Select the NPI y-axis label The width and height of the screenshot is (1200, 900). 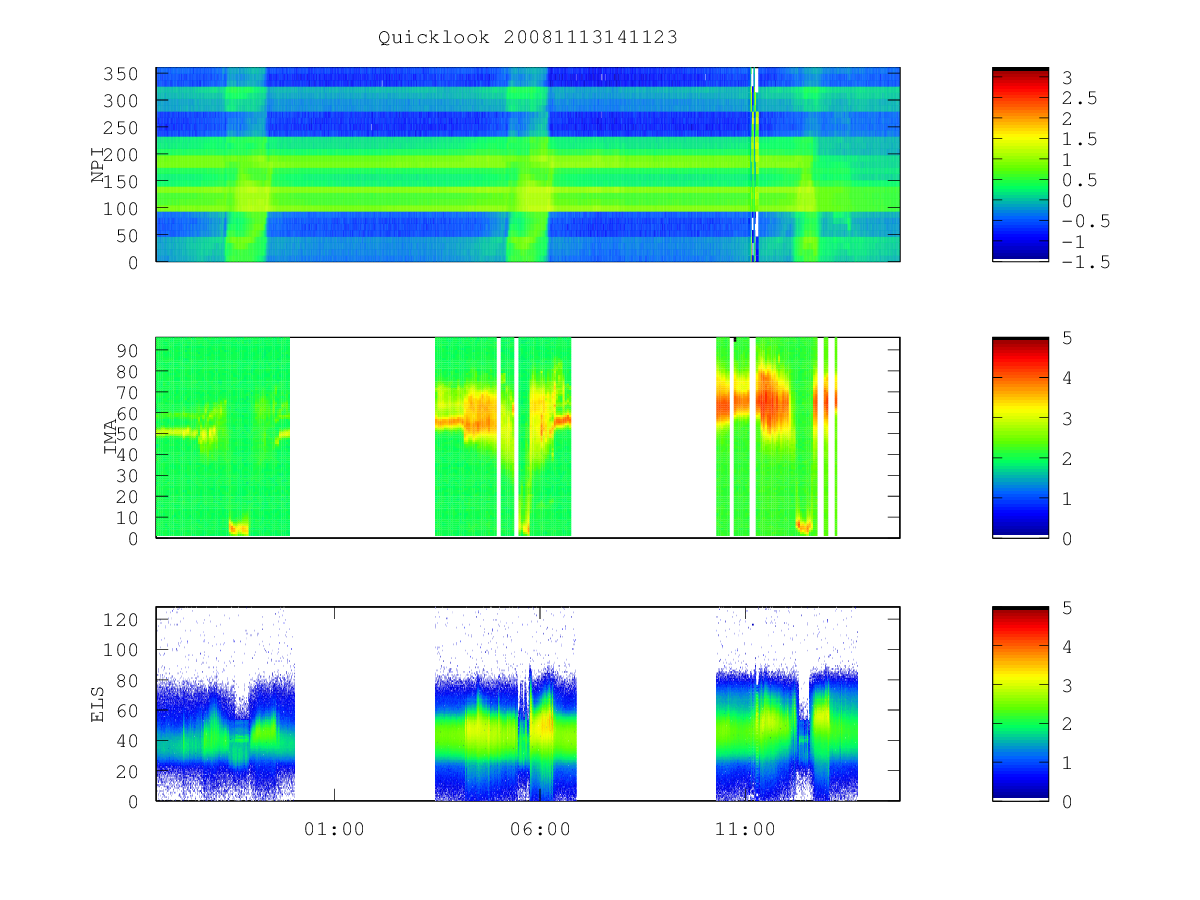[x=98, y=165]
